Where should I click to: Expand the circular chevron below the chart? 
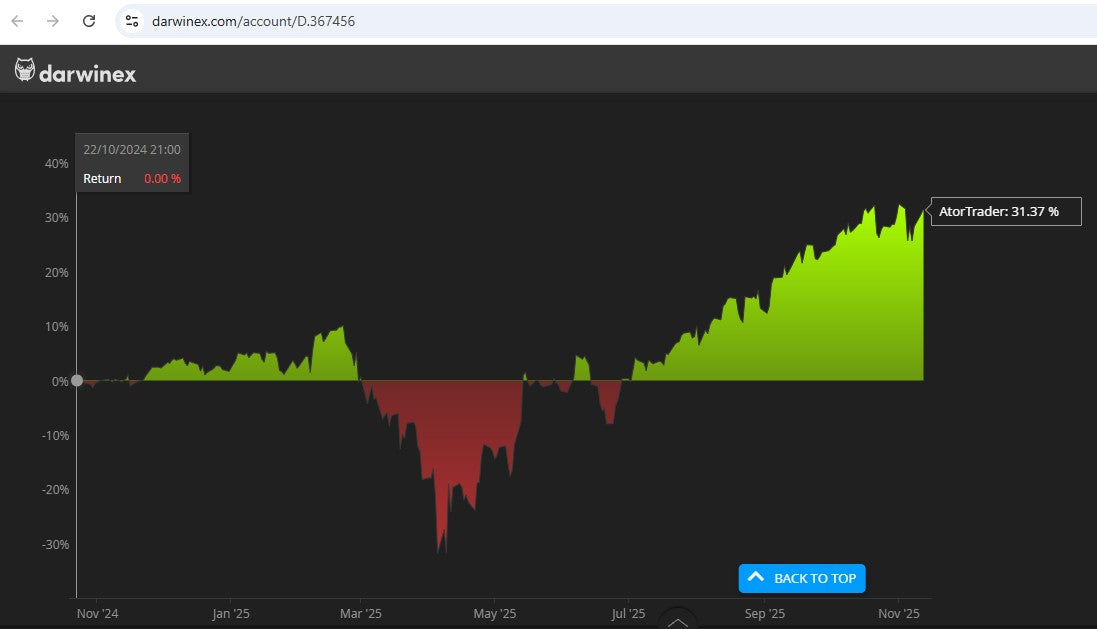tap(678, 621)
